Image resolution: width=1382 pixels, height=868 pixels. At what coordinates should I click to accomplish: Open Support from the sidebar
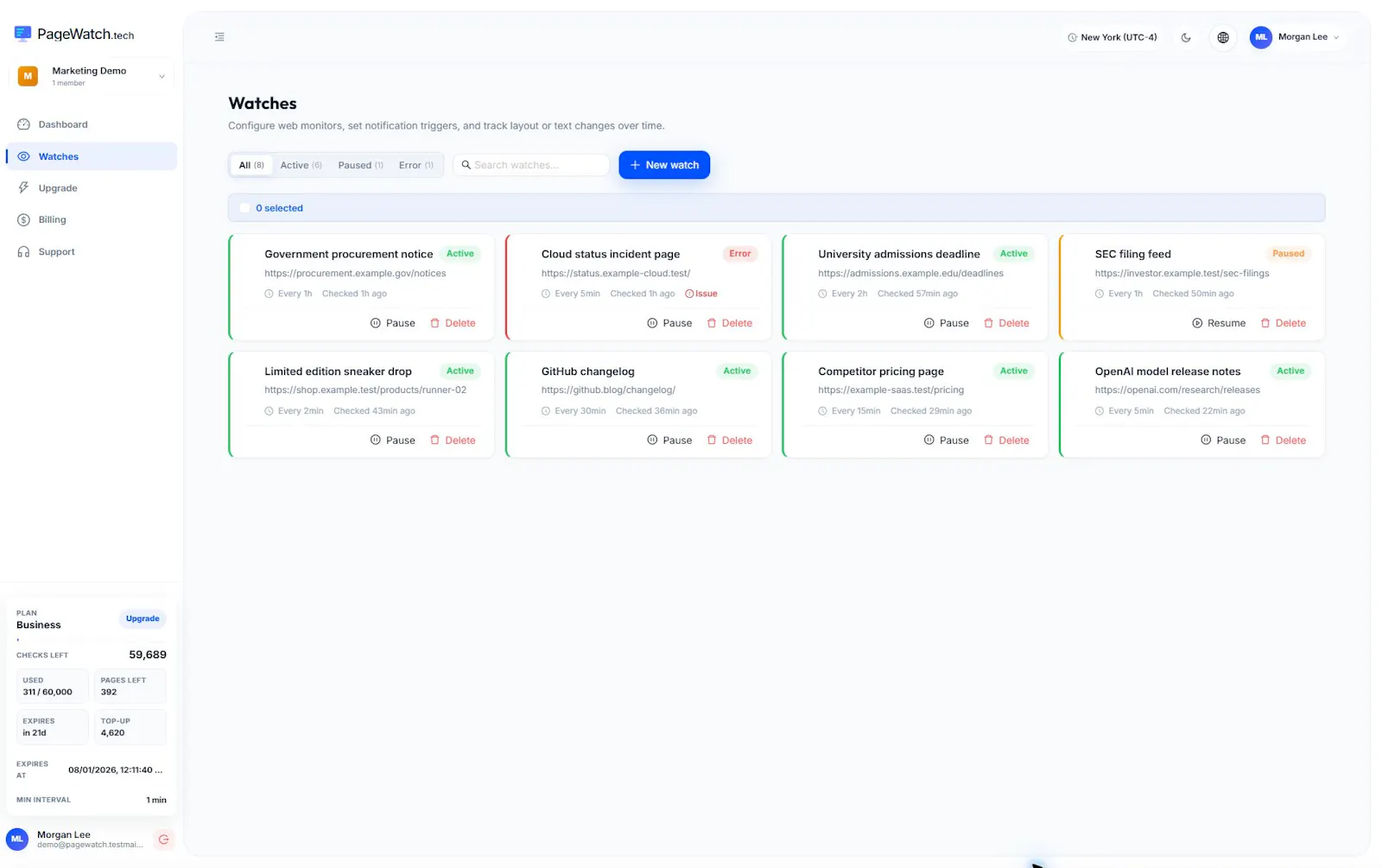pyautogui.click(x=92, y=251)
